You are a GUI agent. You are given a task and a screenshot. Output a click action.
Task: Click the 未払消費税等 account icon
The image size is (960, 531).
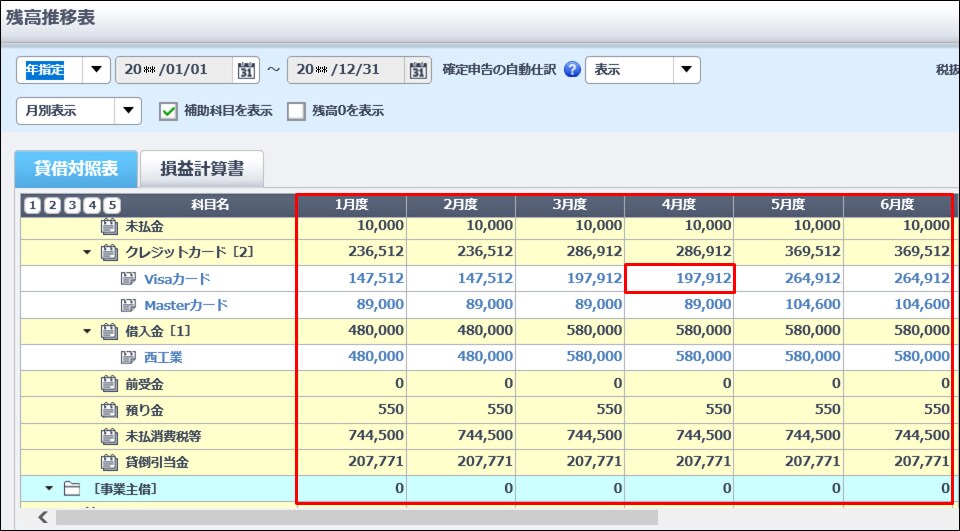pyautogui.click(x=109, y=436)
